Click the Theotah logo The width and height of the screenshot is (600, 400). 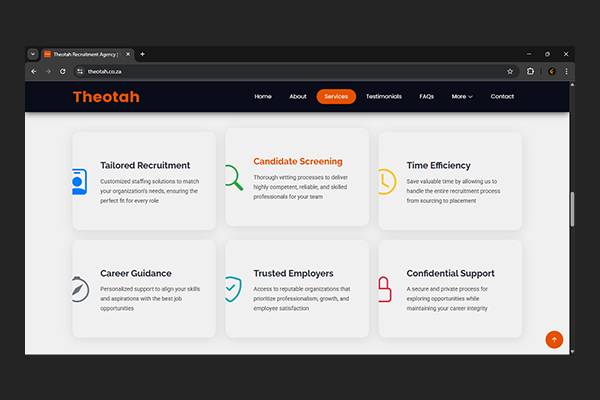[x=106, y=97]
